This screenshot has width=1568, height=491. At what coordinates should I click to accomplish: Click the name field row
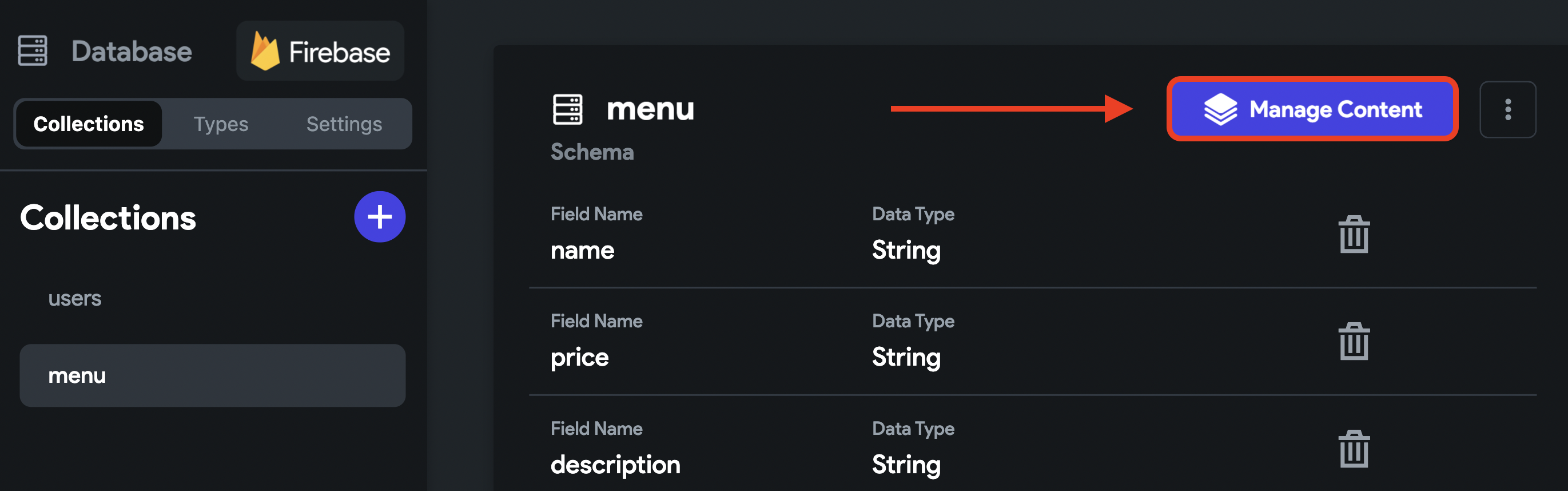(1032, 234)
